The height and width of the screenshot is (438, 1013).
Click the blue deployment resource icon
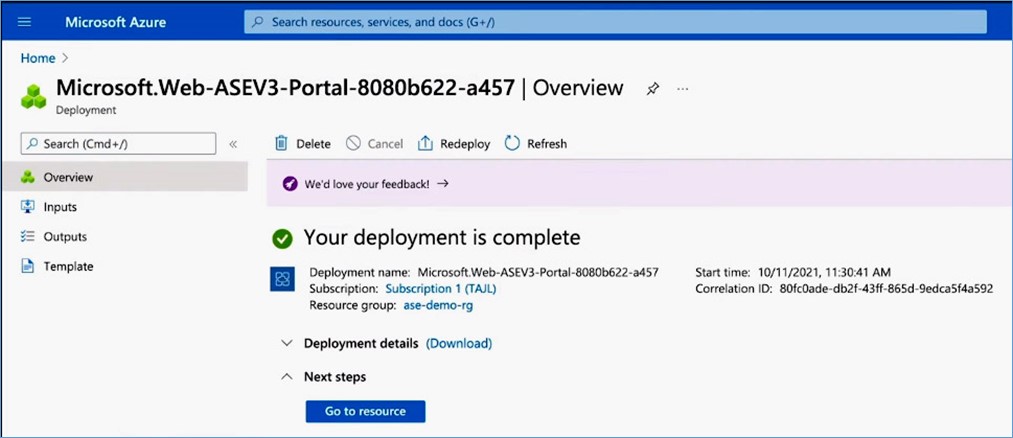(282, 278)
